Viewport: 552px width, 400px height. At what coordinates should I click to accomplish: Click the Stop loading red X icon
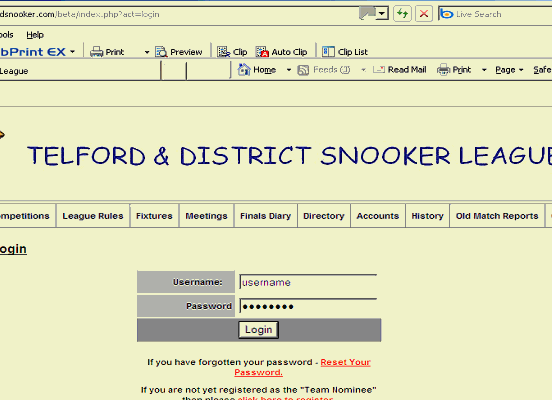[x=424, y=14]
